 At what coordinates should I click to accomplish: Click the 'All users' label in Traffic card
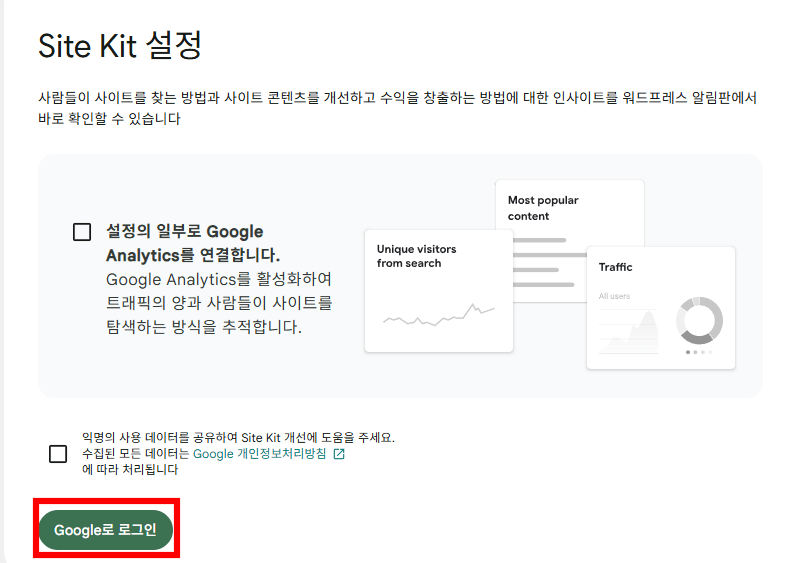614,296
